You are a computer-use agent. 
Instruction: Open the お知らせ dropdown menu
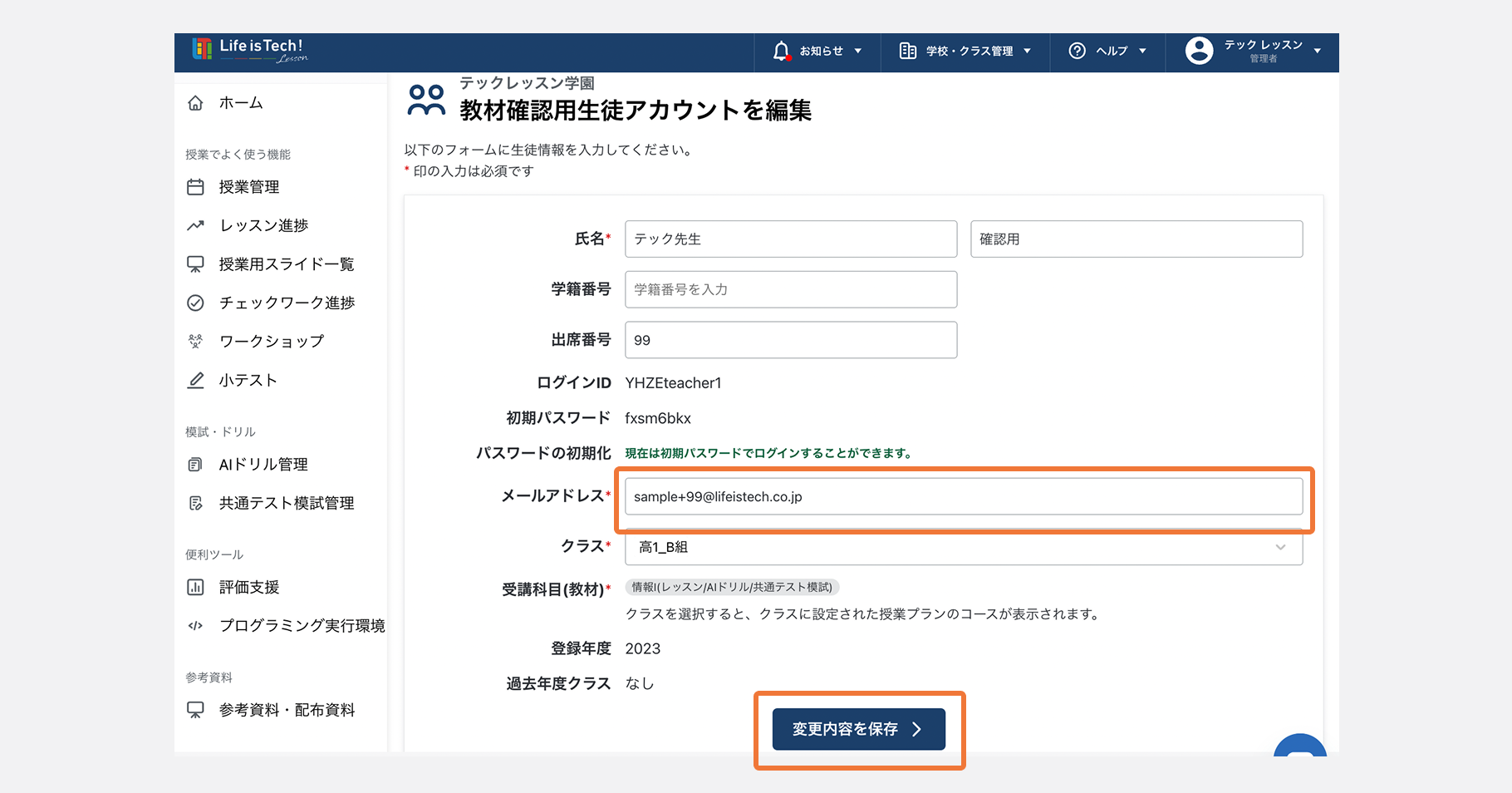pos(817,51)
